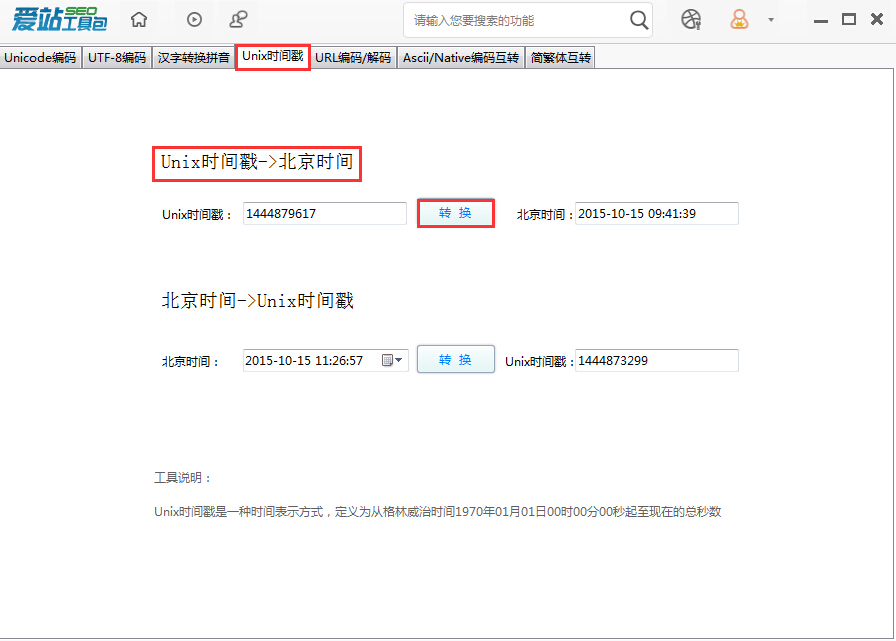This screenshot has height=641, width=896.
Task: Click the home icon in toolbar
Action: [138, 19]
